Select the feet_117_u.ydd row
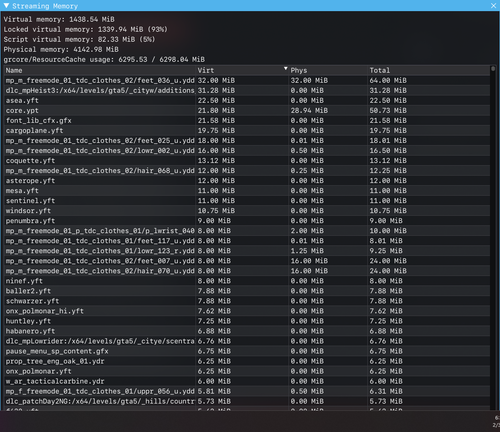The height and width of the screenshot is (432, 500). (x=247, y=241)
